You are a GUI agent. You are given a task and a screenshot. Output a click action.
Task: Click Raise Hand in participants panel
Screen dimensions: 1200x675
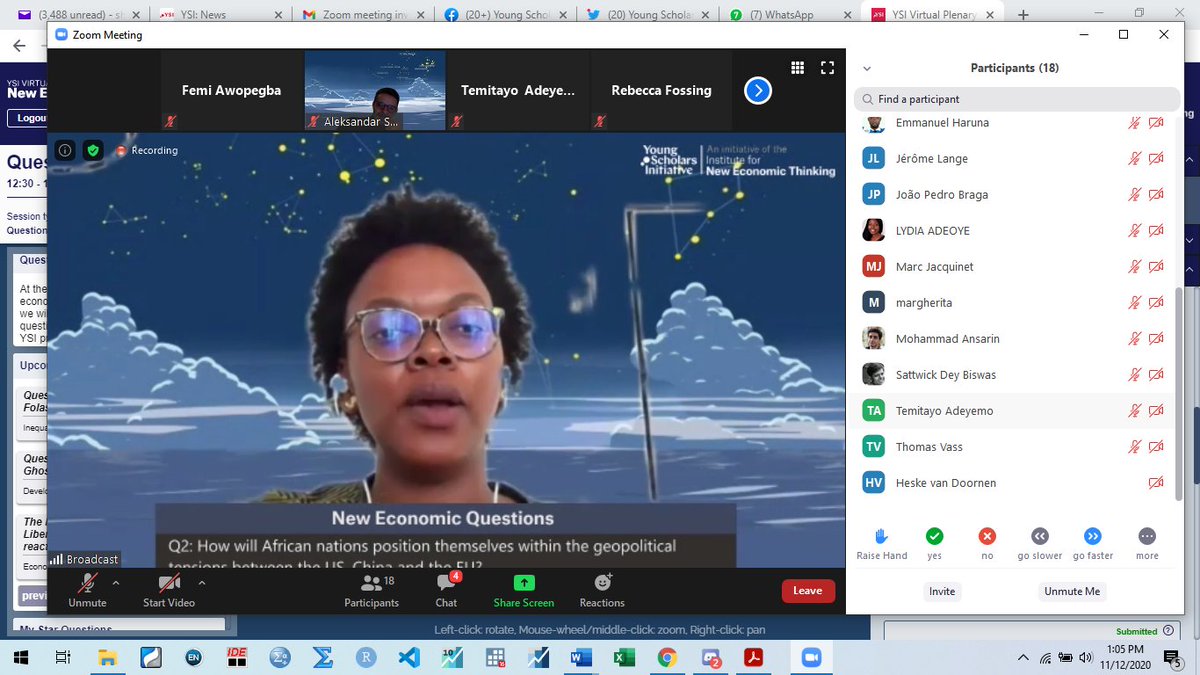[882, 544]
